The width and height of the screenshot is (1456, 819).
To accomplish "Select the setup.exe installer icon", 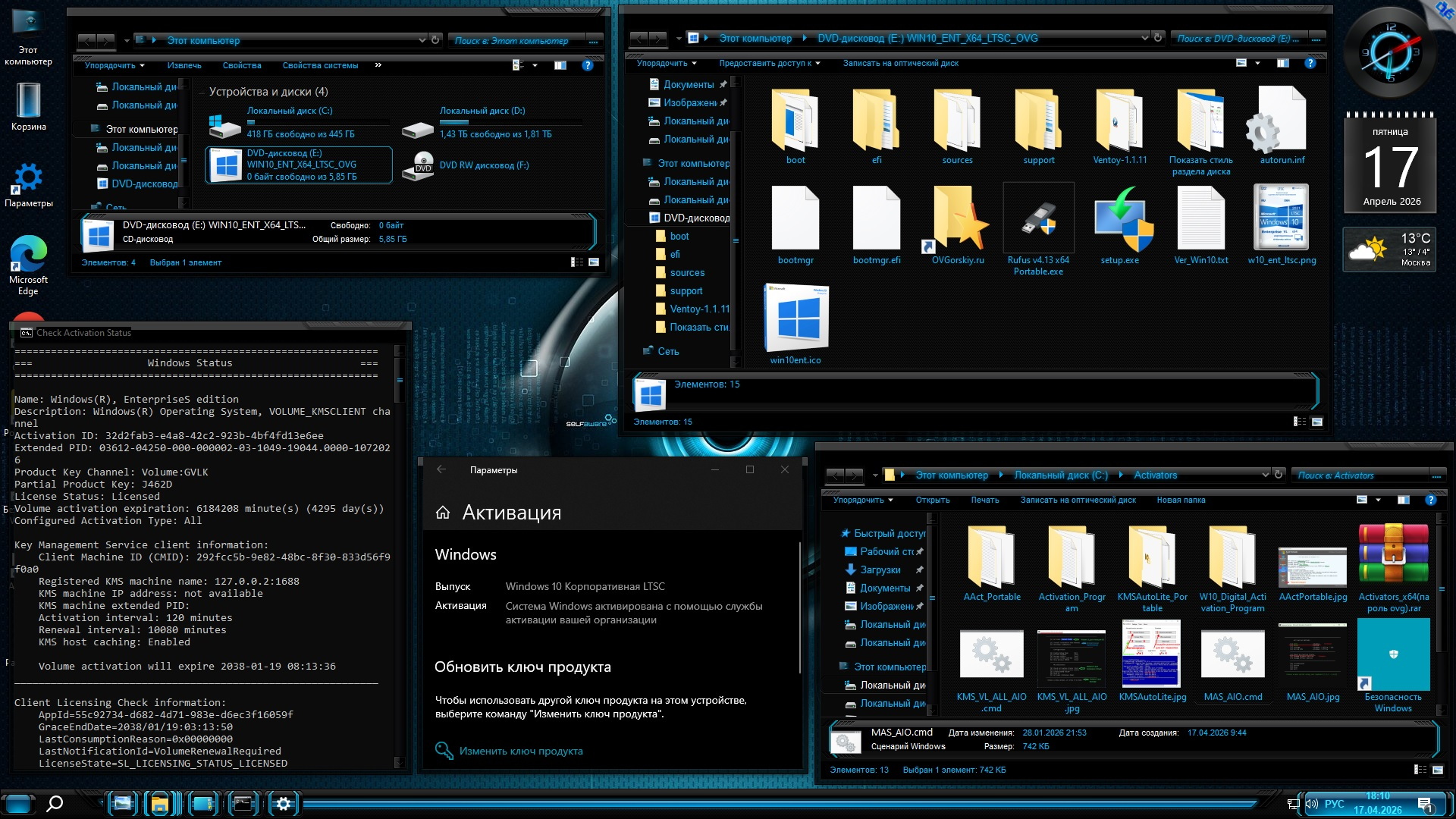I will (1120, 220).
